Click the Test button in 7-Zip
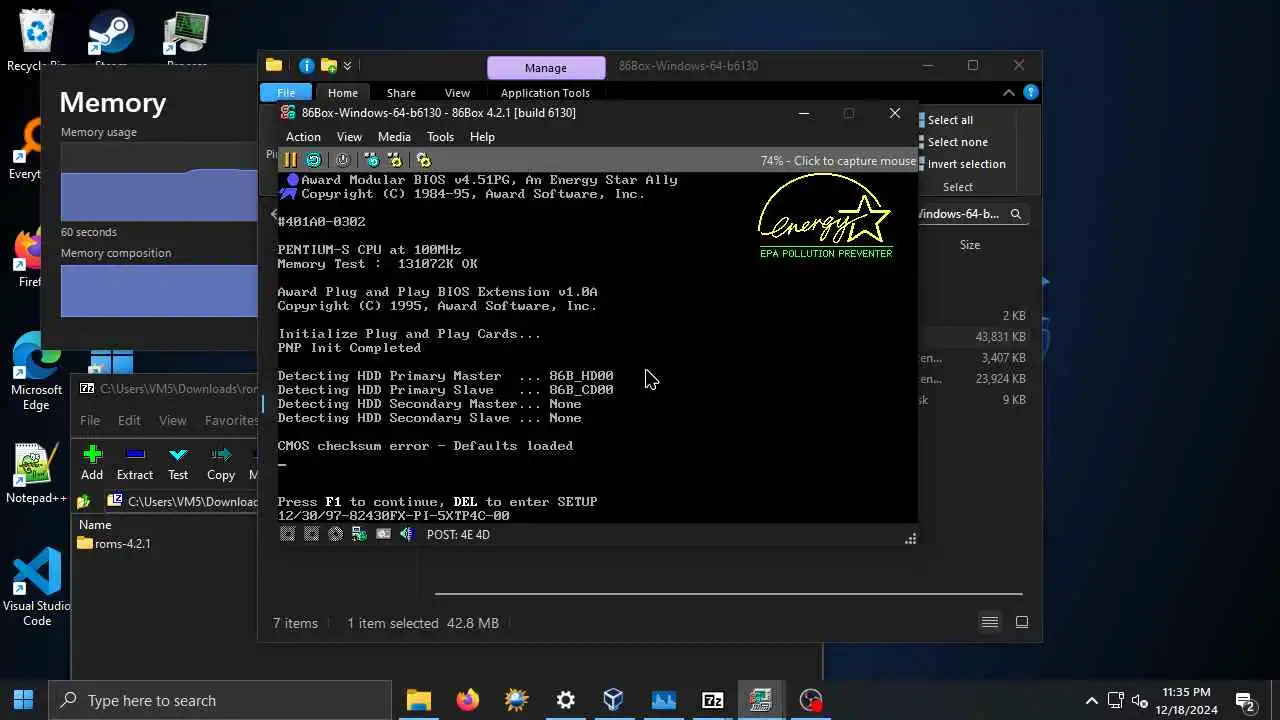Screen dimensions: 1280x720 tap(178, 463)
